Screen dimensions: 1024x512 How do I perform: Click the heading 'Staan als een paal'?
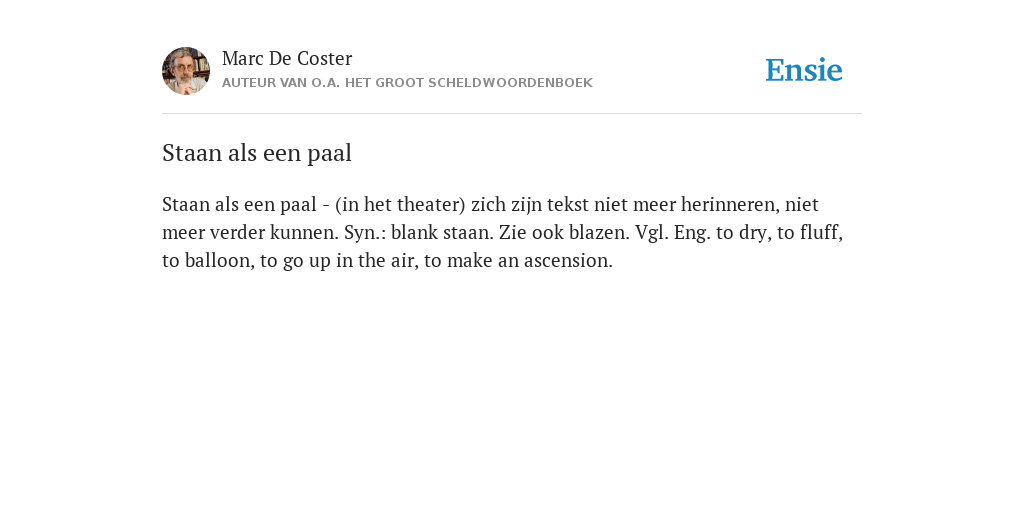(x=257, y=153)
